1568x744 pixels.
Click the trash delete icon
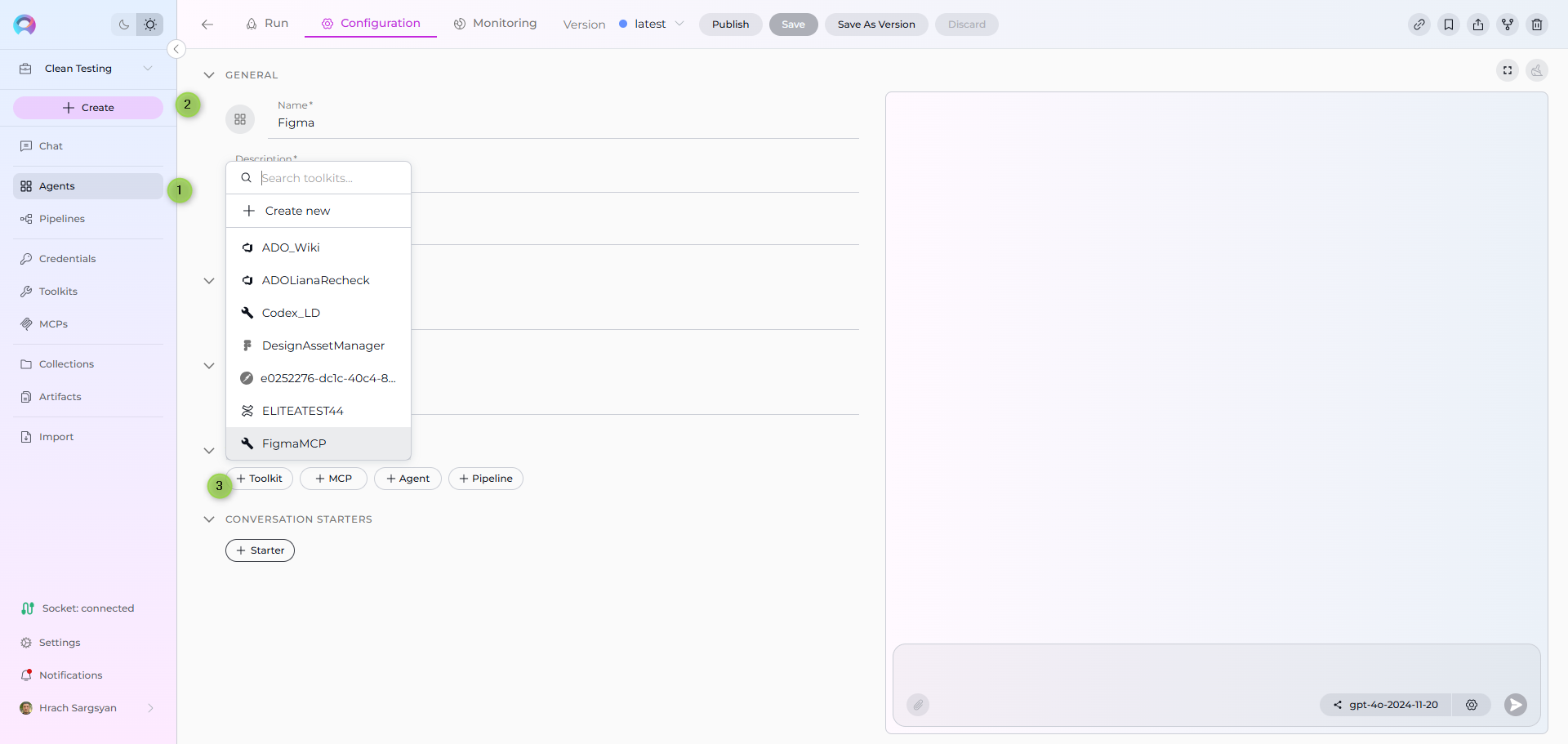coord(1537,25)
